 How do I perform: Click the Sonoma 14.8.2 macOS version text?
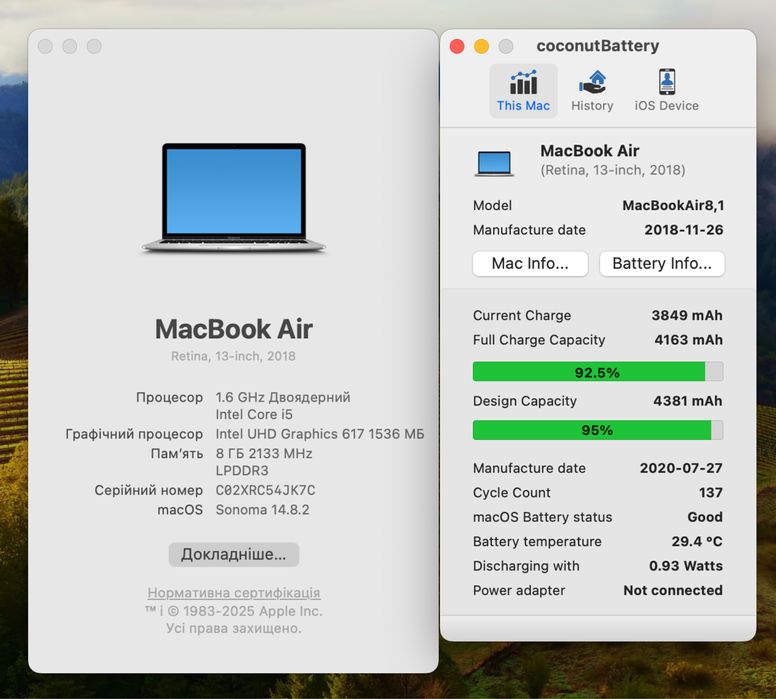(x=262, y=510)
